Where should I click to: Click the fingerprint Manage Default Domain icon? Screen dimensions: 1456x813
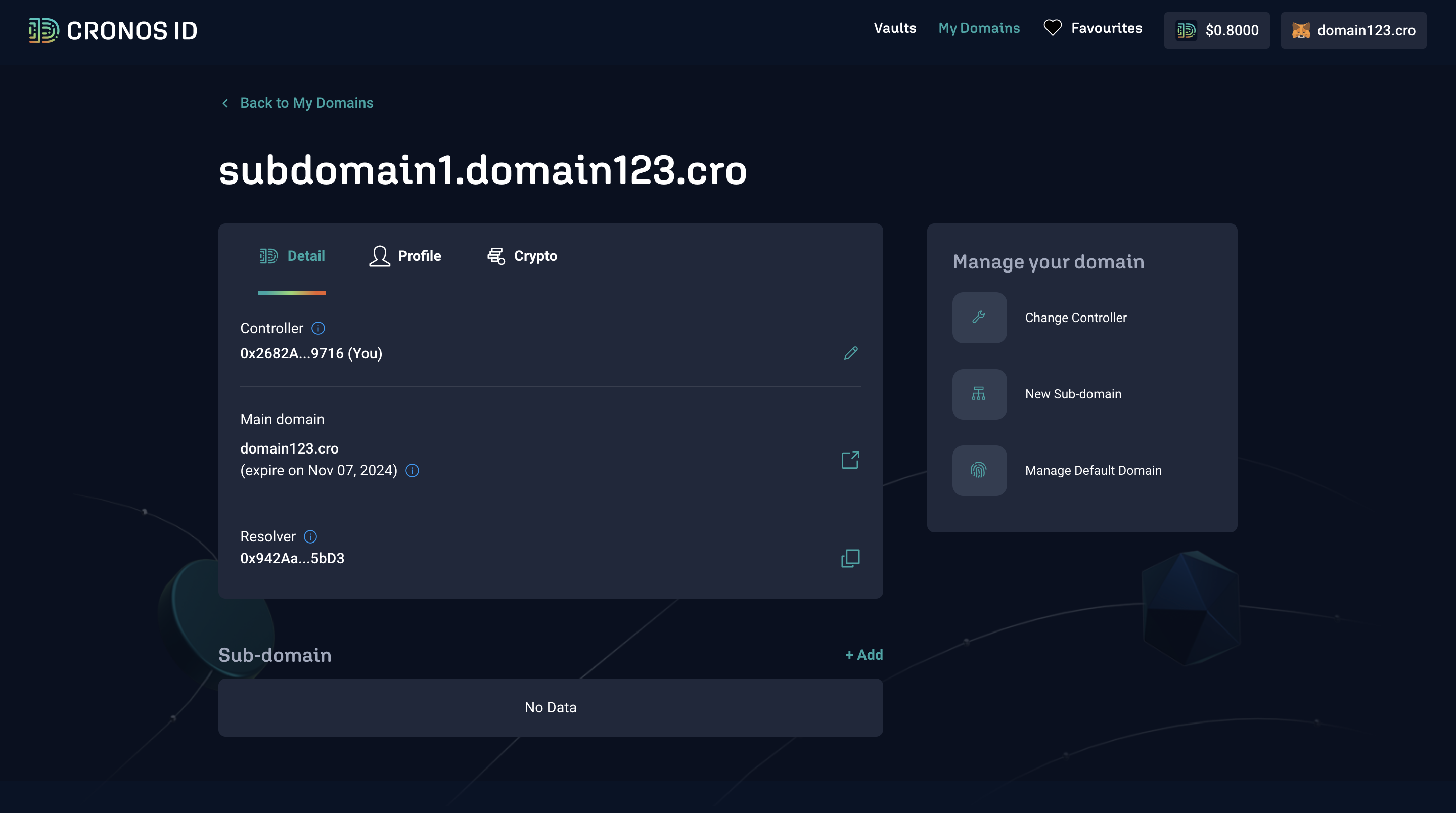979,470
